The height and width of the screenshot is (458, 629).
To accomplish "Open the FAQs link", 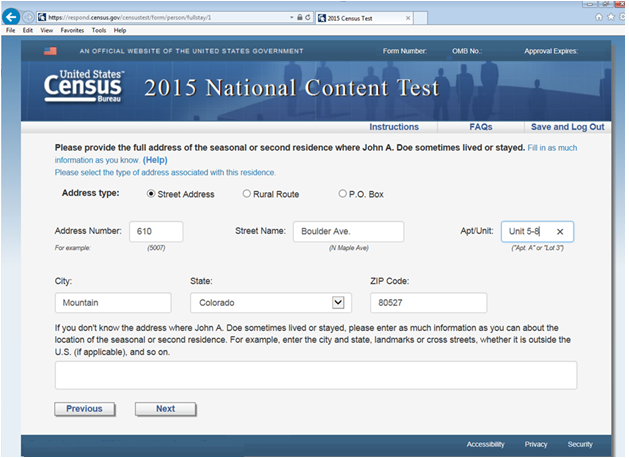I will (481, 127).
